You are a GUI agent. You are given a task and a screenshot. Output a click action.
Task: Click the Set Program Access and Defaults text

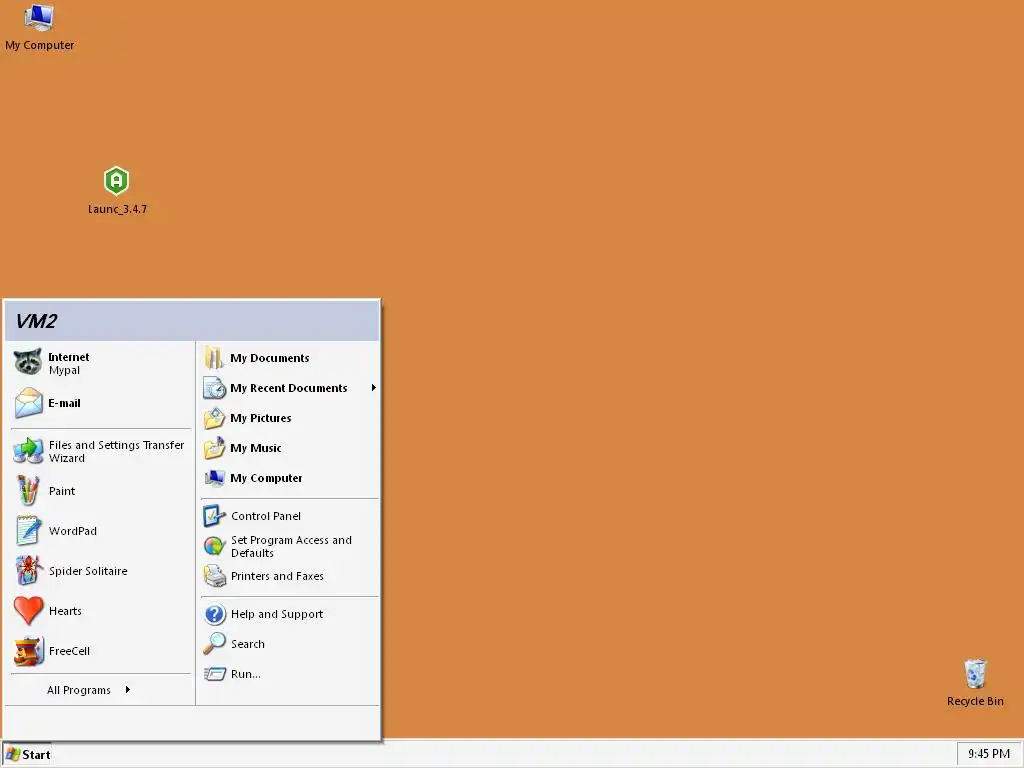[291, 547]
